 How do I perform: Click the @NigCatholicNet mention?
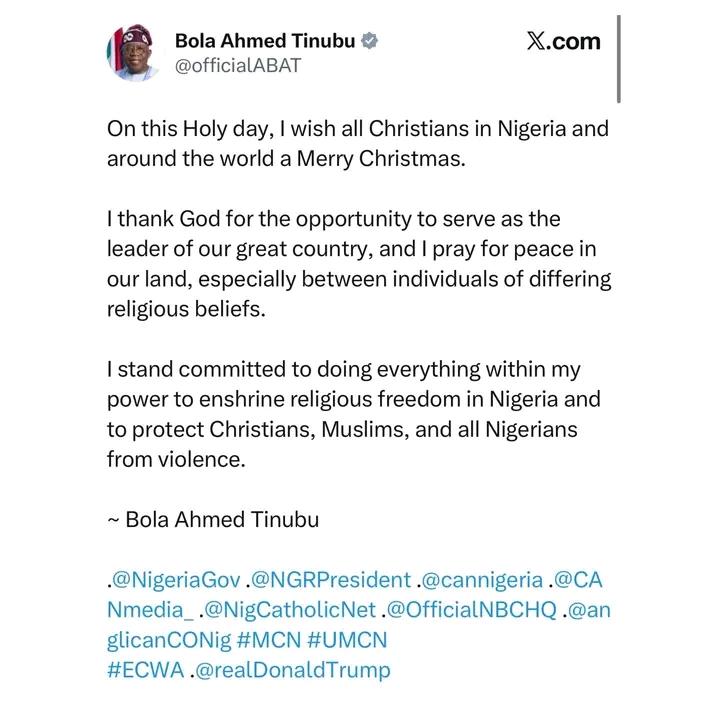292,610
